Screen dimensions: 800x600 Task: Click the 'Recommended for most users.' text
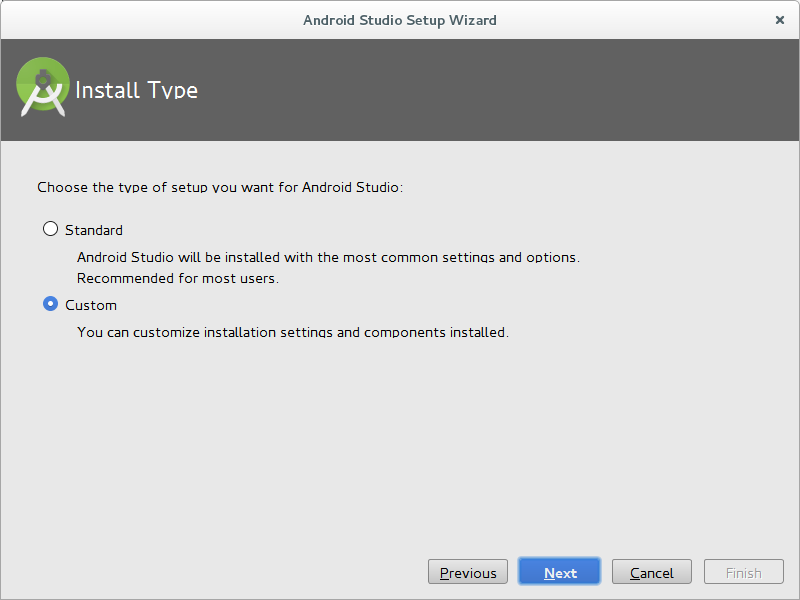coord(178,279)
